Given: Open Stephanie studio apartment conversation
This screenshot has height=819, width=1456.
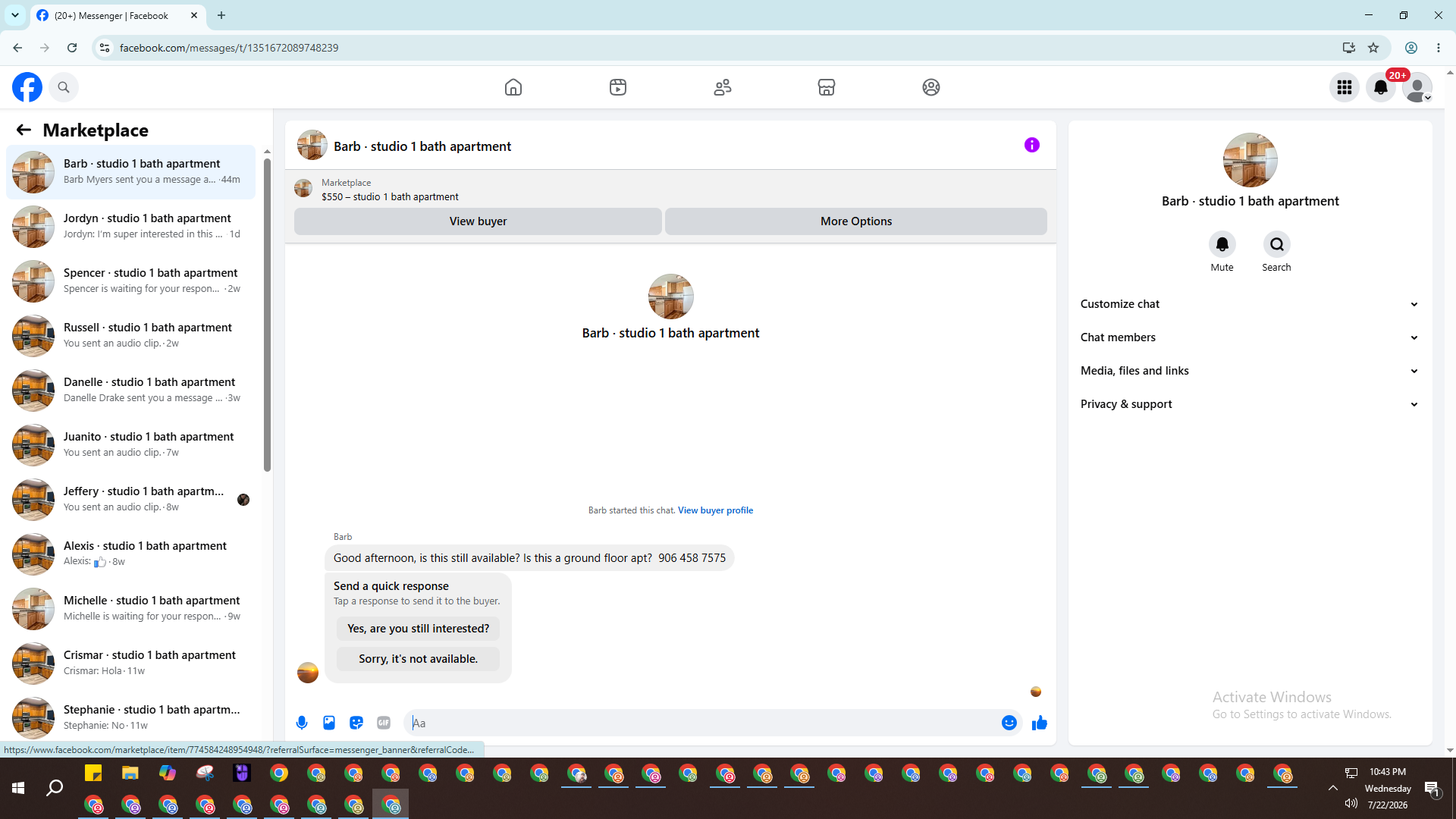Looking at the screenshot, I should pyautogui.click(x=131, y=717).
